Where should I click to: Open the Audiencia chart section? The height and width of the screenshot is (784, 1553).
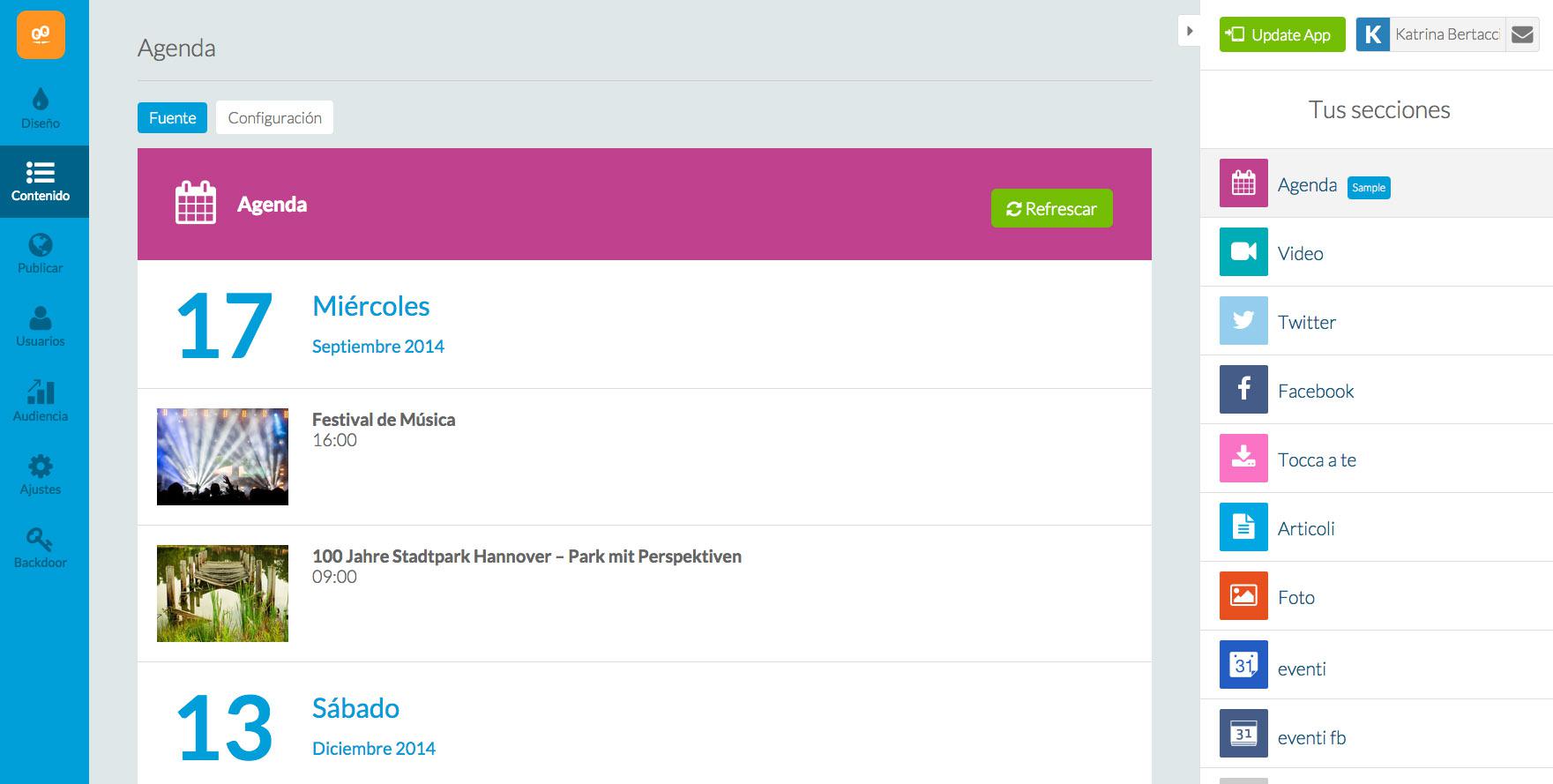pyautogui.click(x=41, y=400)
